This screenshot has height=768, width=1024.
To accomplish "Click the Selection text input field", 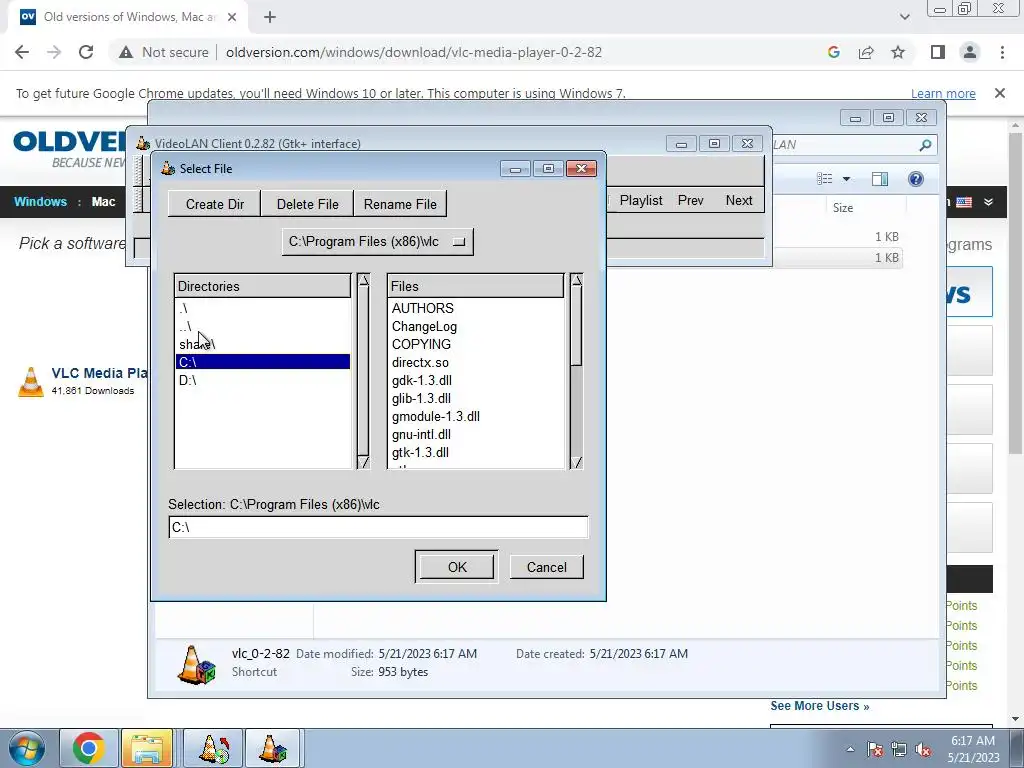I will (378, 527).
